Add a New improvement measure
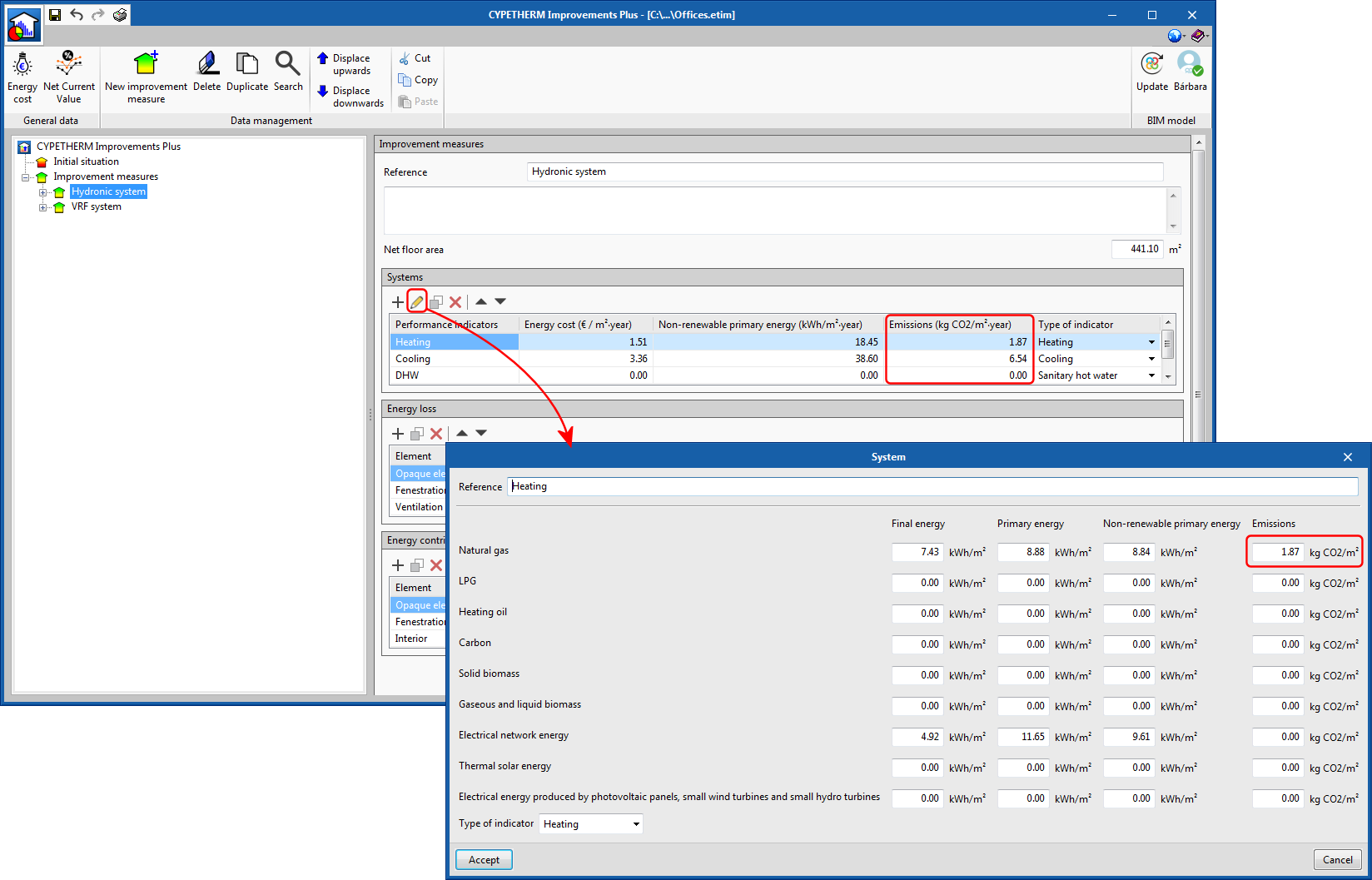 [146, 77]
